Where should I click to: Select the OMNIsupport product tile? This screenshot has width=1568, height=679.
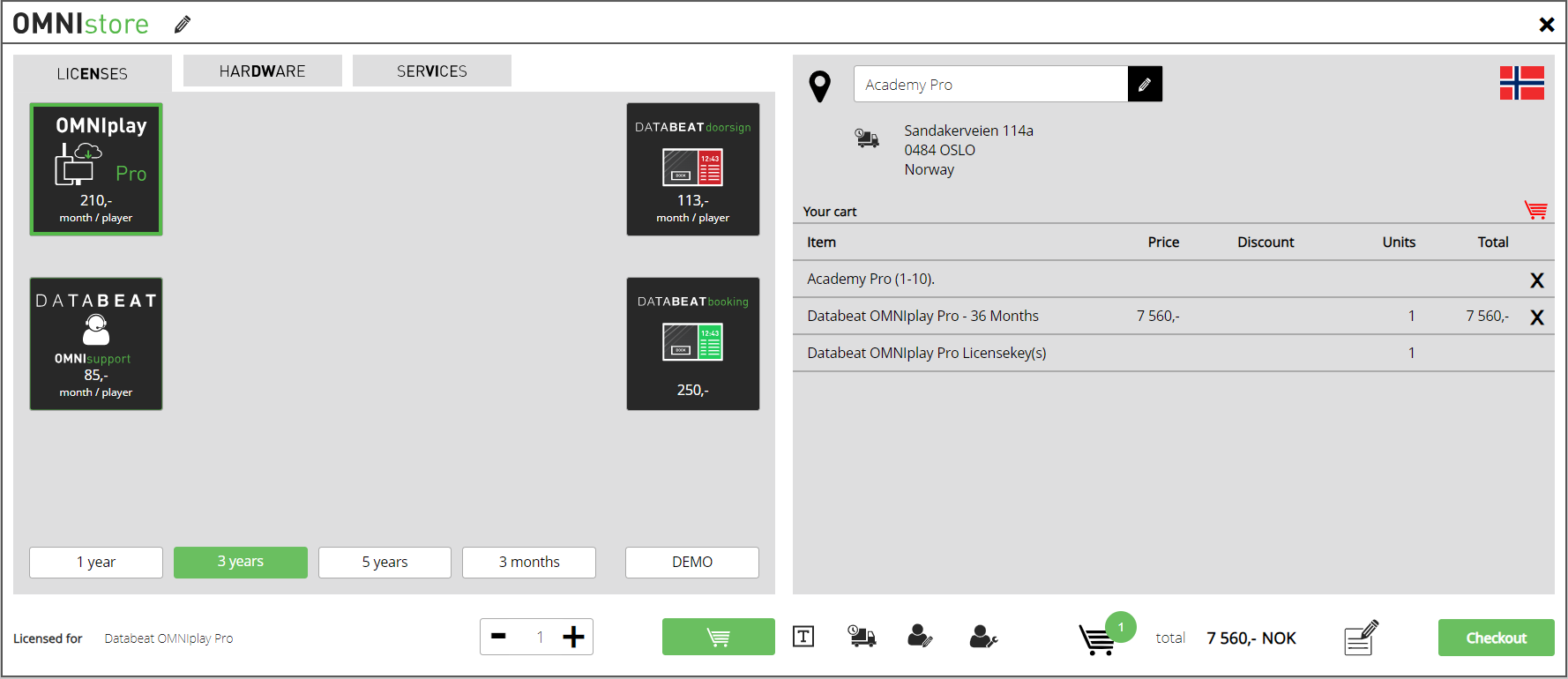96,344
